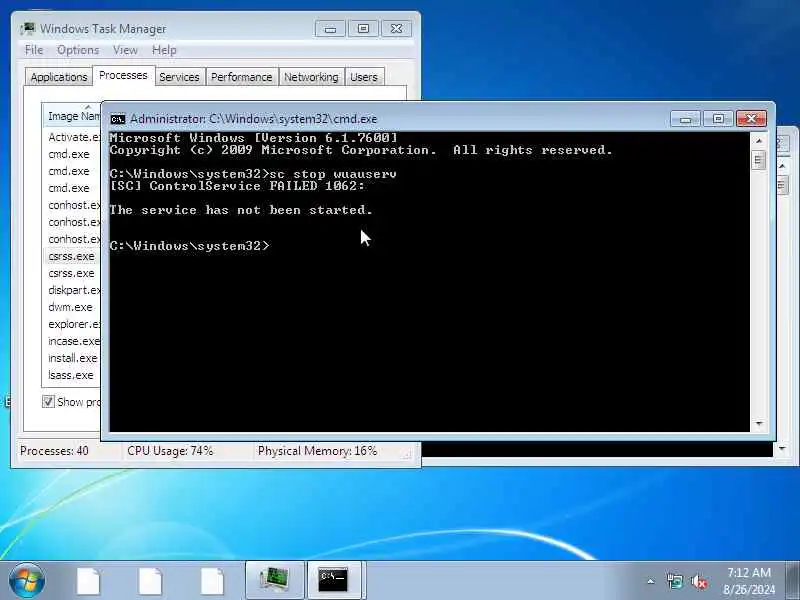Select the lsass.exe process row

coord(72,375)
